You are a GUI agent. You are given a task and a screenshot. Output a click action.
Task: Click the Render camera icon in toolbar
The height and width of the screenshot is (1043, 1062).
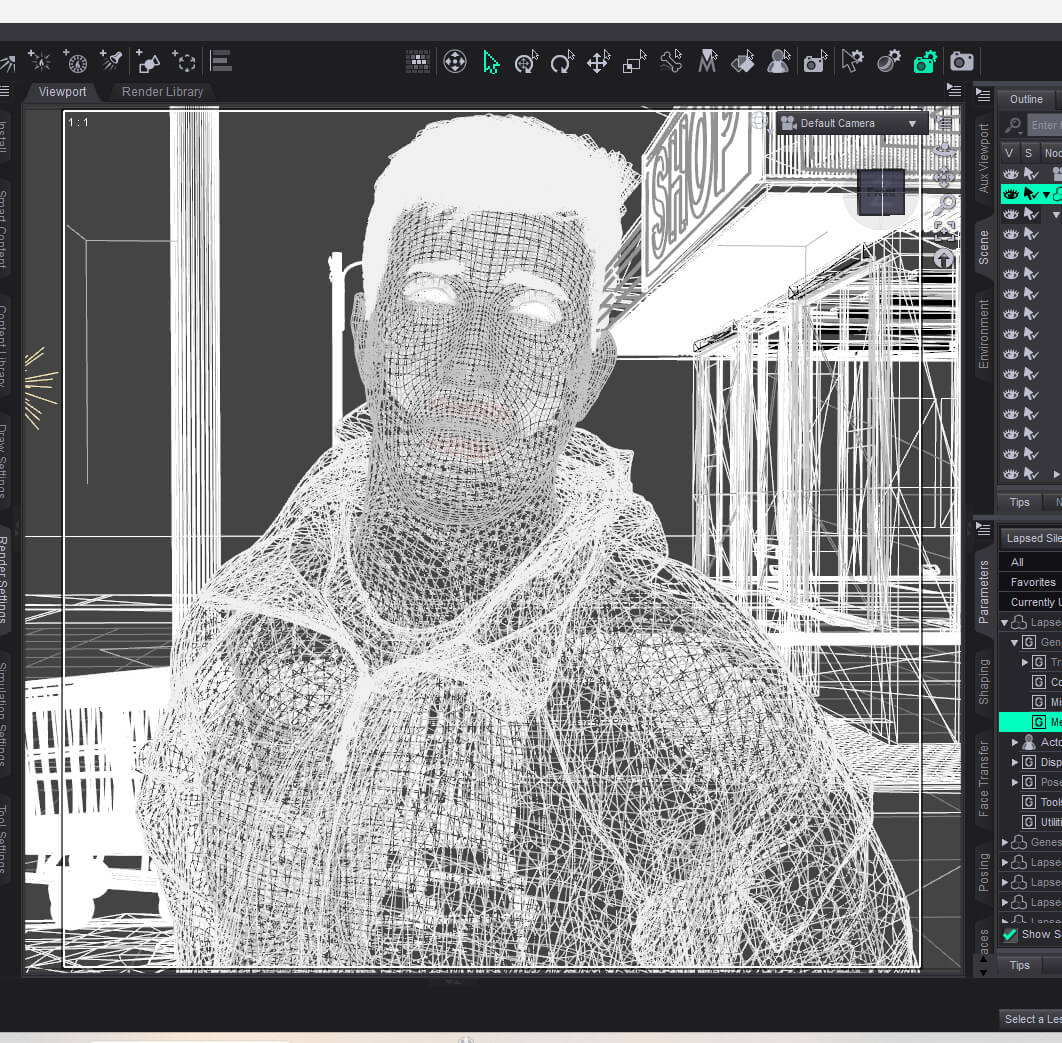tap(962, 62)
